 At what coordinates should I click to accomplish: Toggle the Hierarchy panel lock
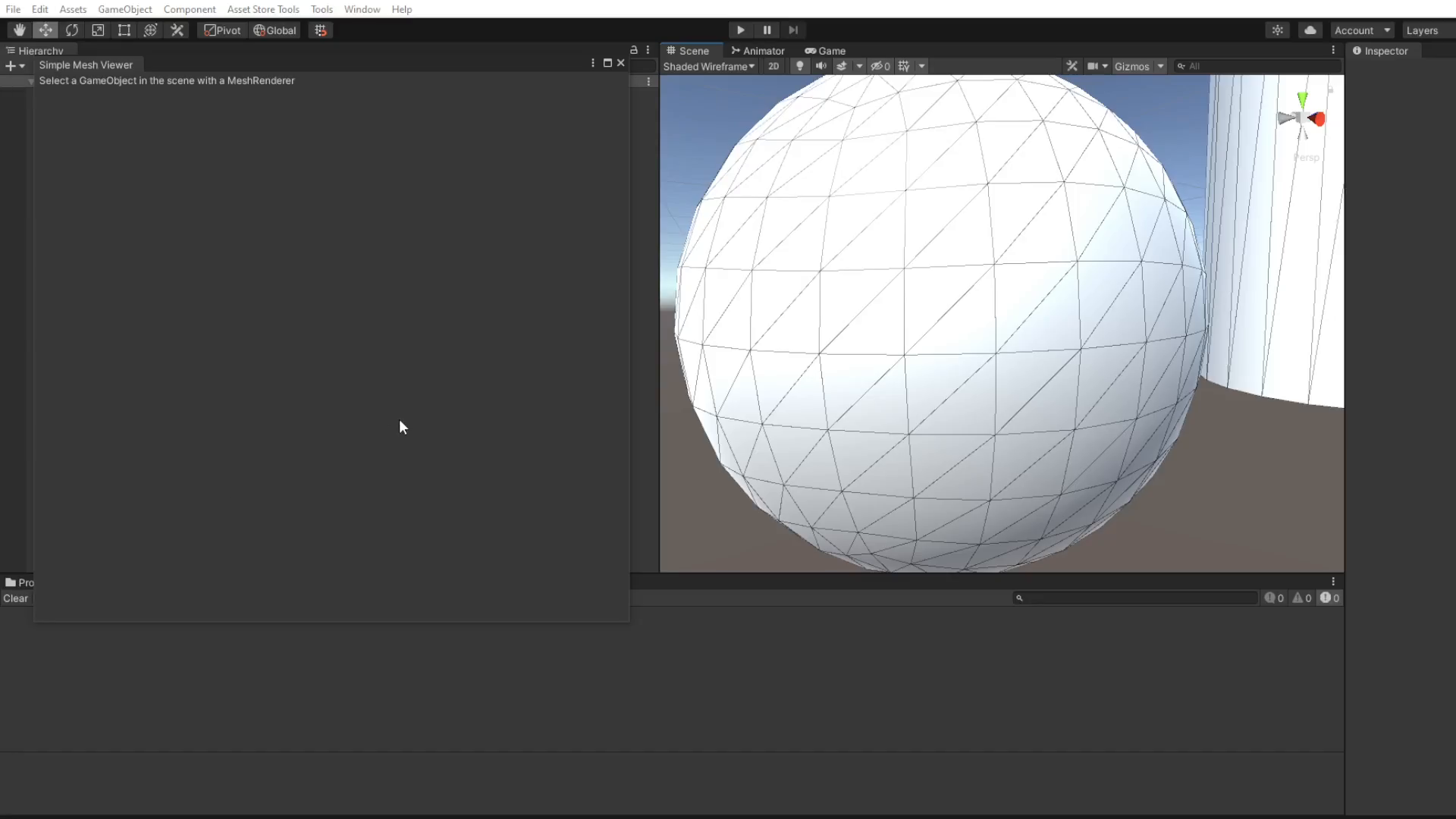click(634, 50)
